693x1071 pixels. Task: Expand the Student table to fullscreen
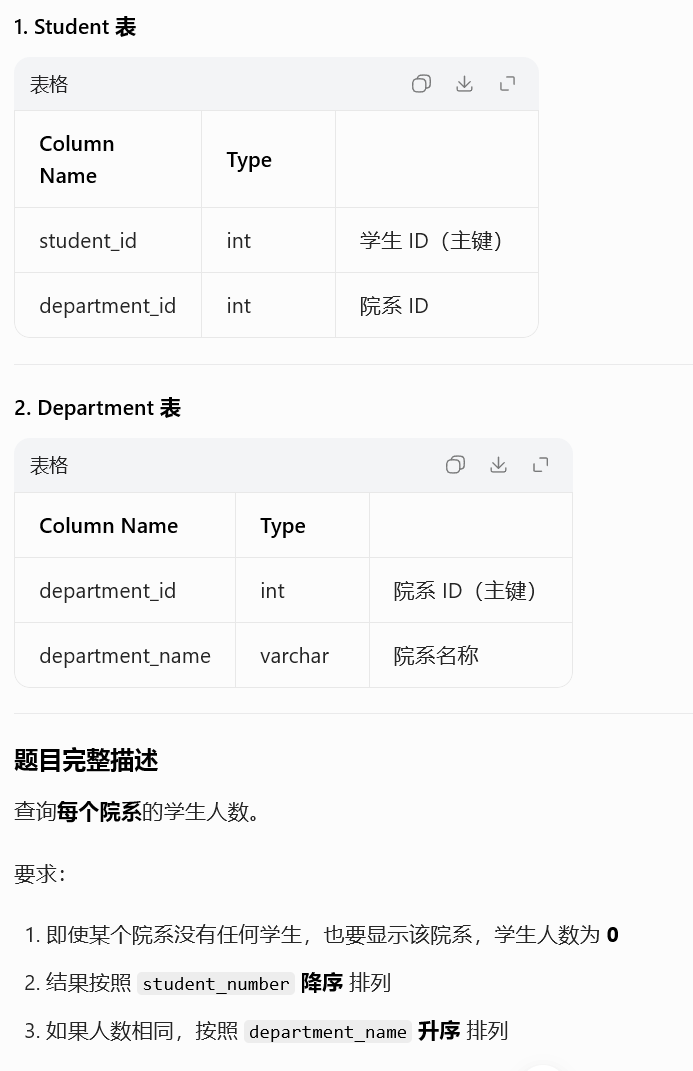(x=507, y=84)
